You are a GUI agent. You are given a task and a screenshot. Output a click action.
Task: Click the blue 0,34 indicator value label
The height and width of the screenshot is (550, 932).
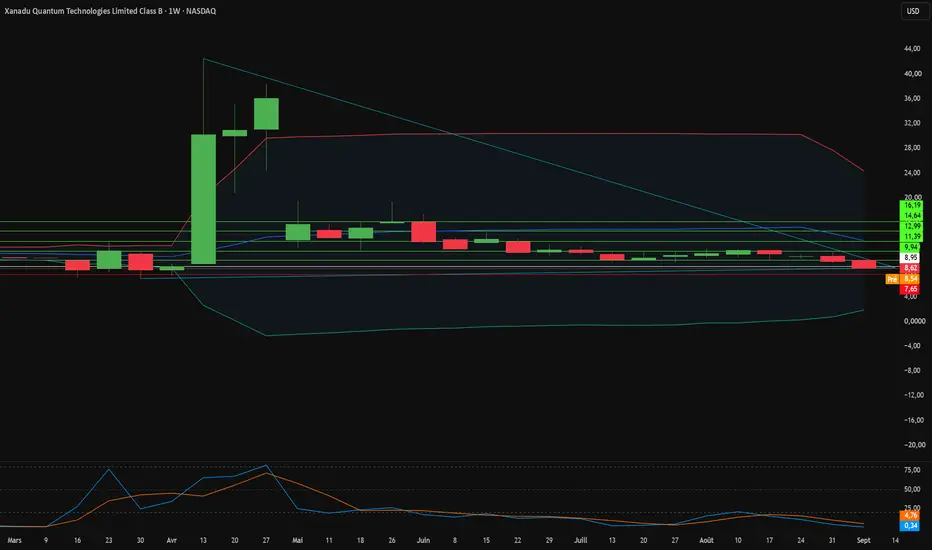pos(911,526)
